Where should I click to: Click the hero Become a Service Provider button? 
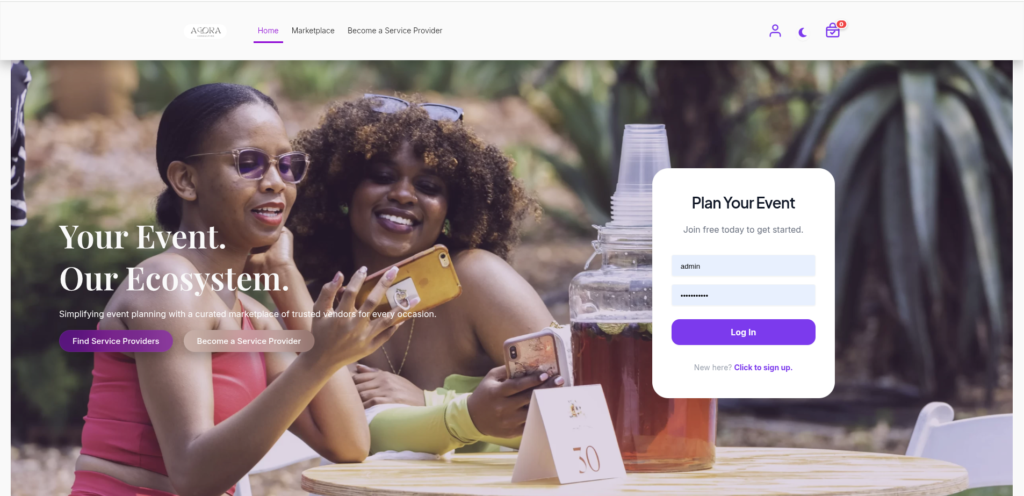[249, 341]
